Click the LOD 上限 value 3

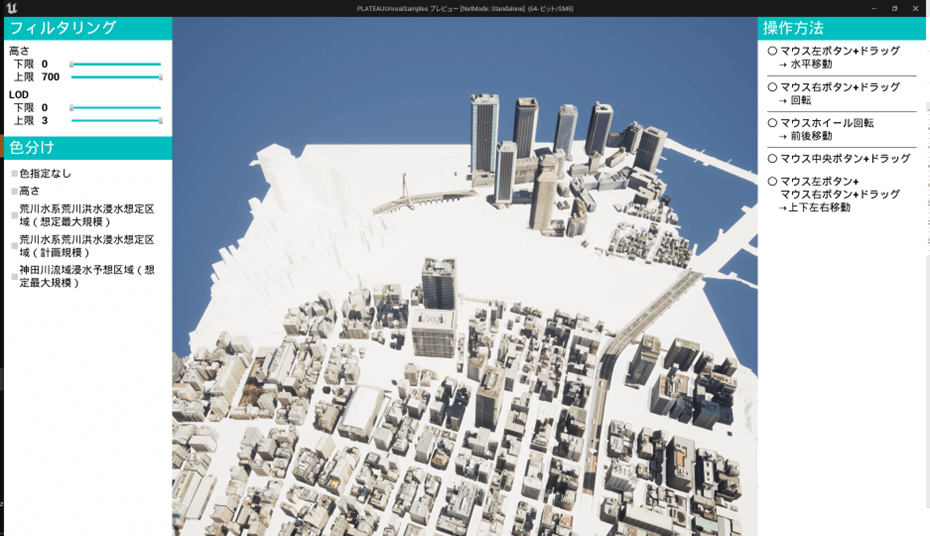[x=44, y=120]
